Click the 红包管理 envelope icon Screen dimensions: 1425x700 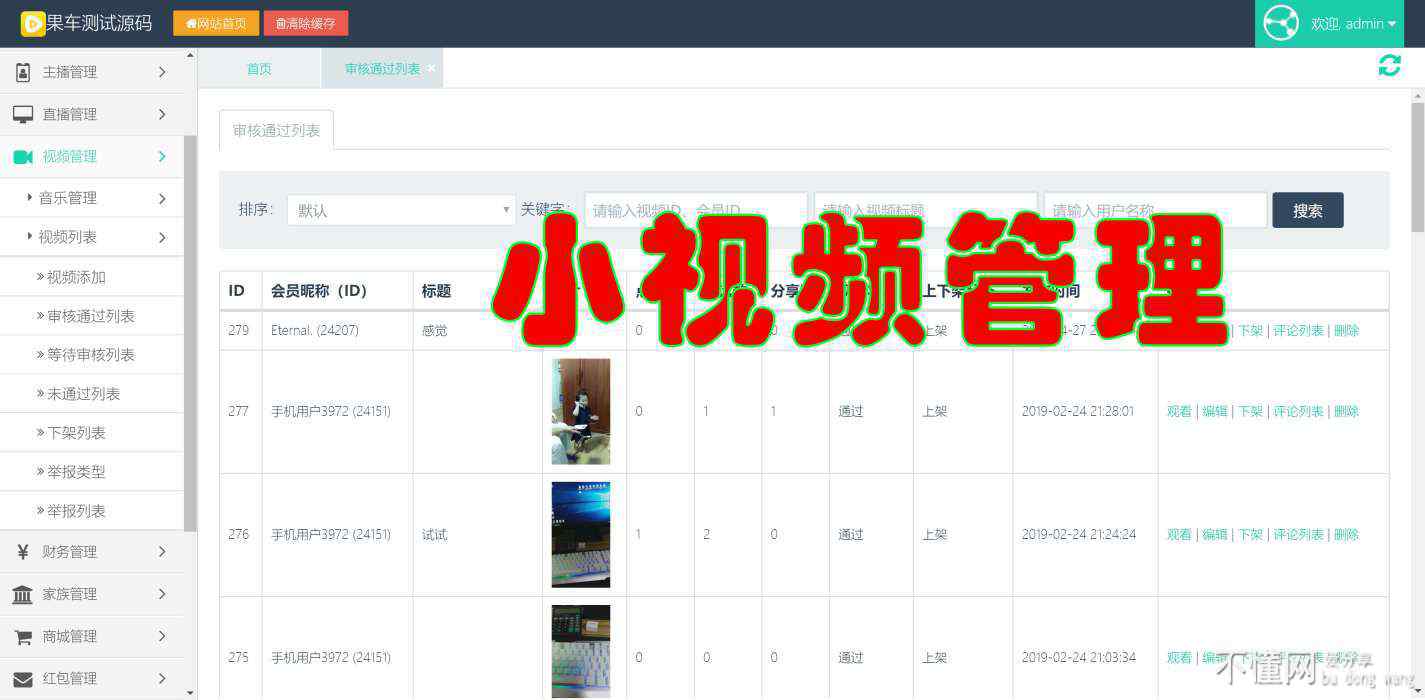(x=22, y=678)
